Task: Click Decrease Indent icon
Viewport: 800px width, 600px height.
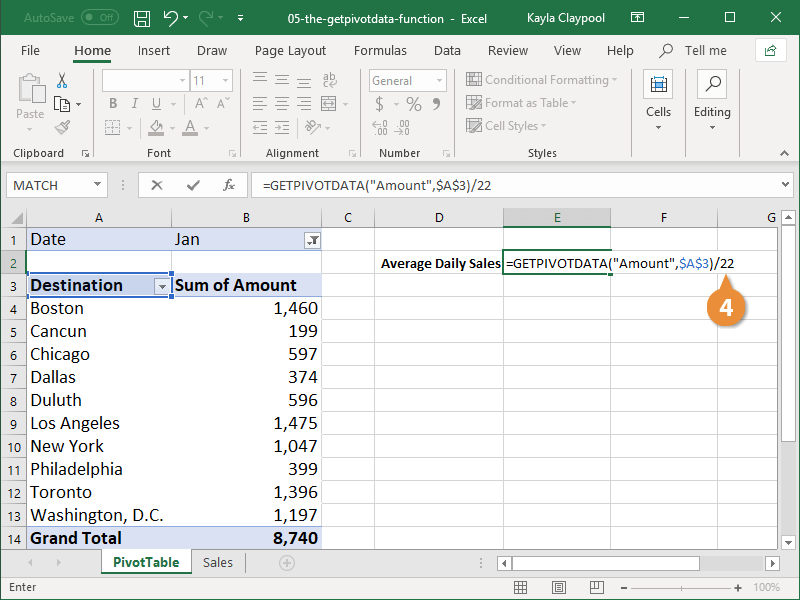Action: 260,127
